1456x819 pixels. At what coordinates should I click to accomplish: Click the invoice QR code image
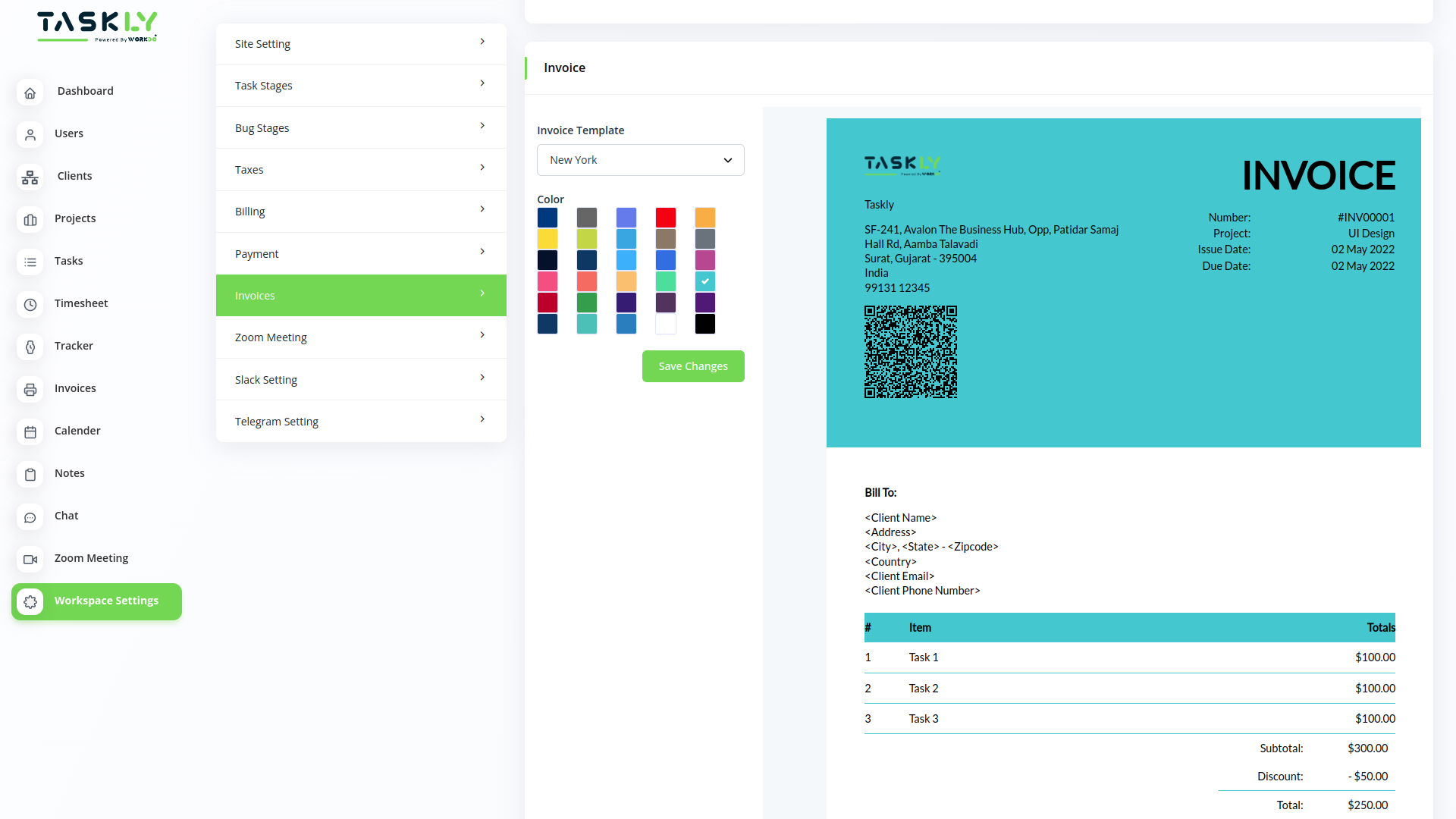[x=910, y=351]
